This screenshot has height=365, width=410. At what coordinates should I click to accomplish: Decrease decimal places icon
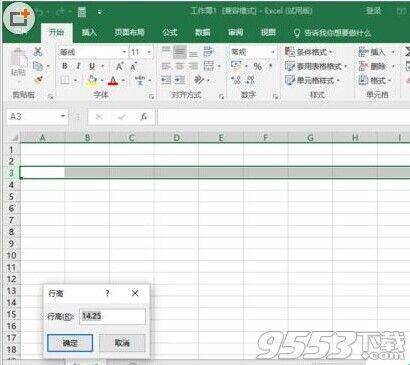click(x=251, y=80)
